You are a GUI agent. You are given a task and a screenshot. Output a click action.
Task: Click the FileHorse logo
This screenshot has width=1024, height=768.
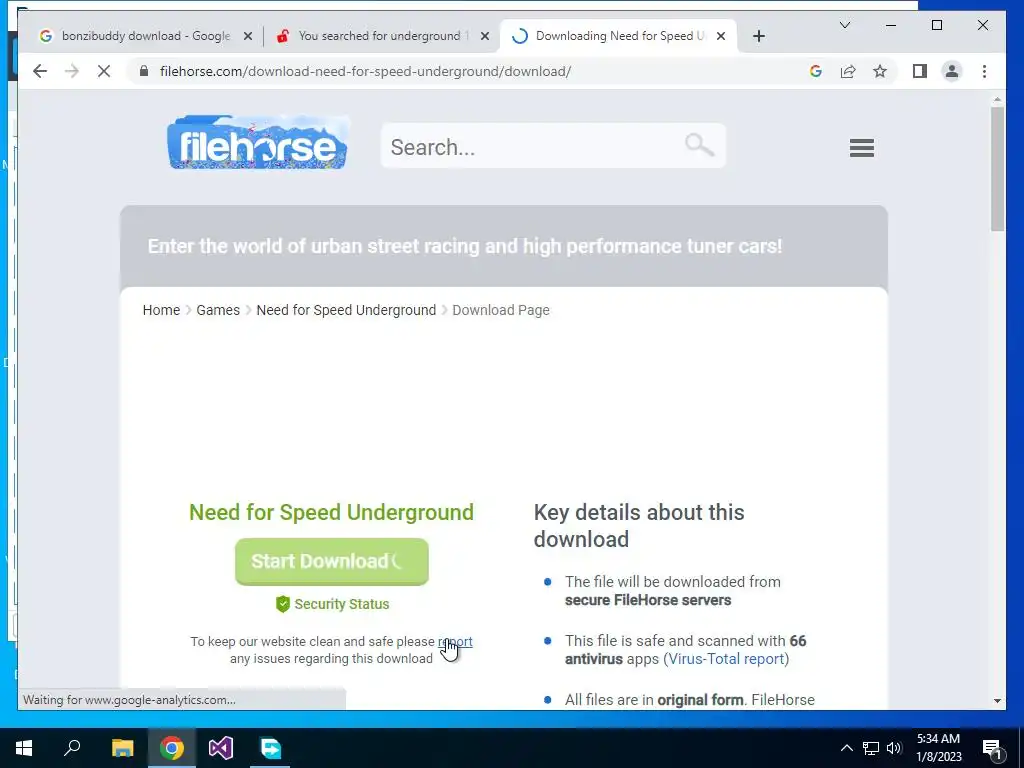(x=258, y=143)
